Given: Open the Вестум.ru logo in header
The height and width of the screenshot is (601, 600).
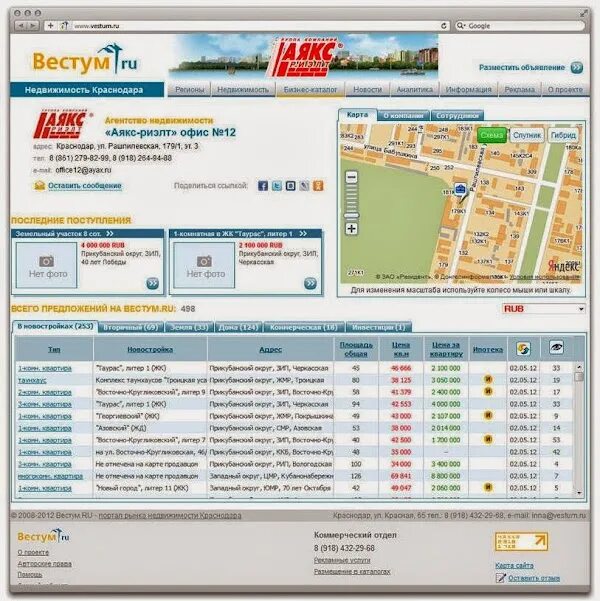Looking at the screenshot, I should point(85,60).
